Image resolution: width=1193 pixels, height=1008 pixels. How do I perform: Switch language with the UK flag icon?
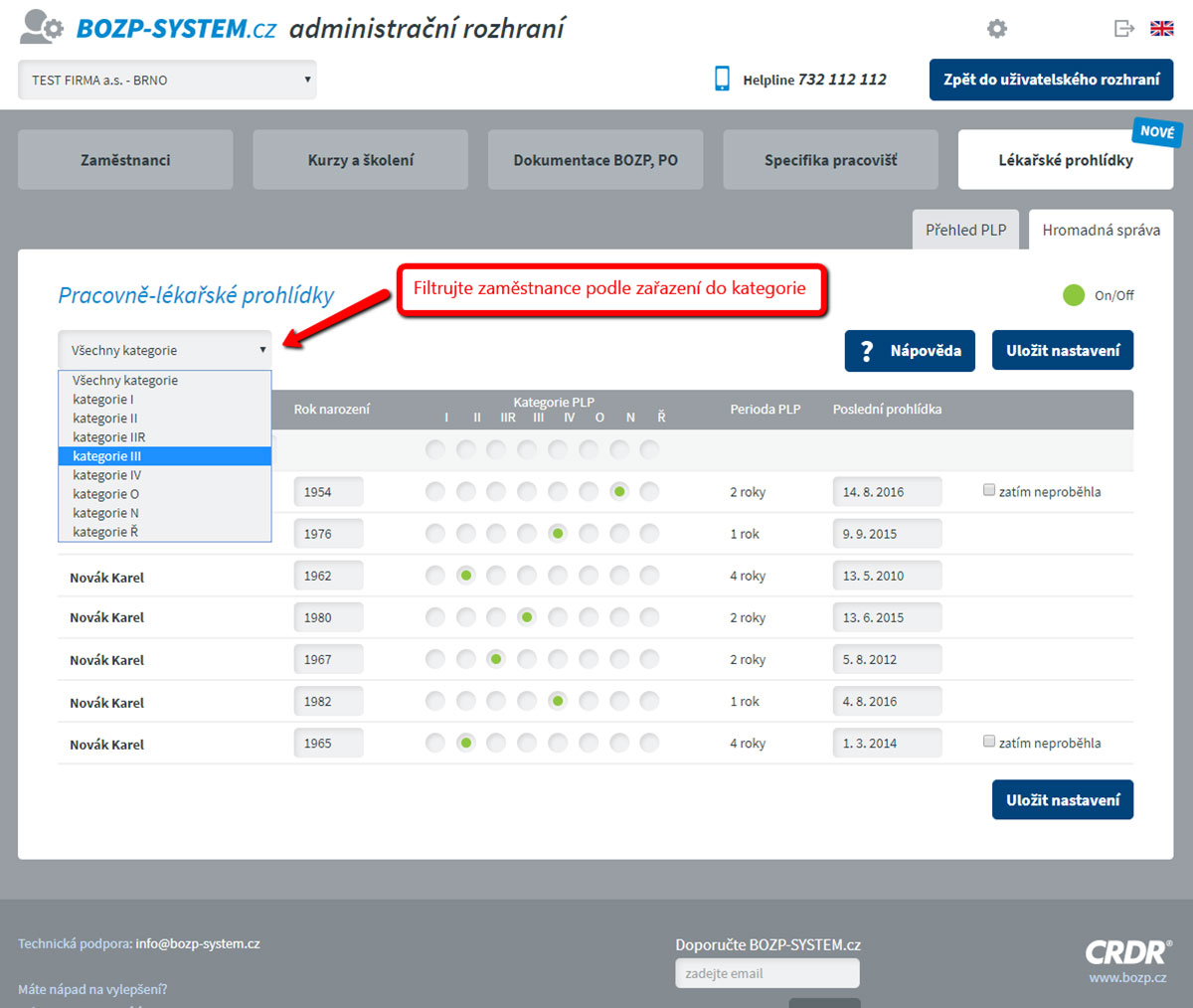[1162, 28]
